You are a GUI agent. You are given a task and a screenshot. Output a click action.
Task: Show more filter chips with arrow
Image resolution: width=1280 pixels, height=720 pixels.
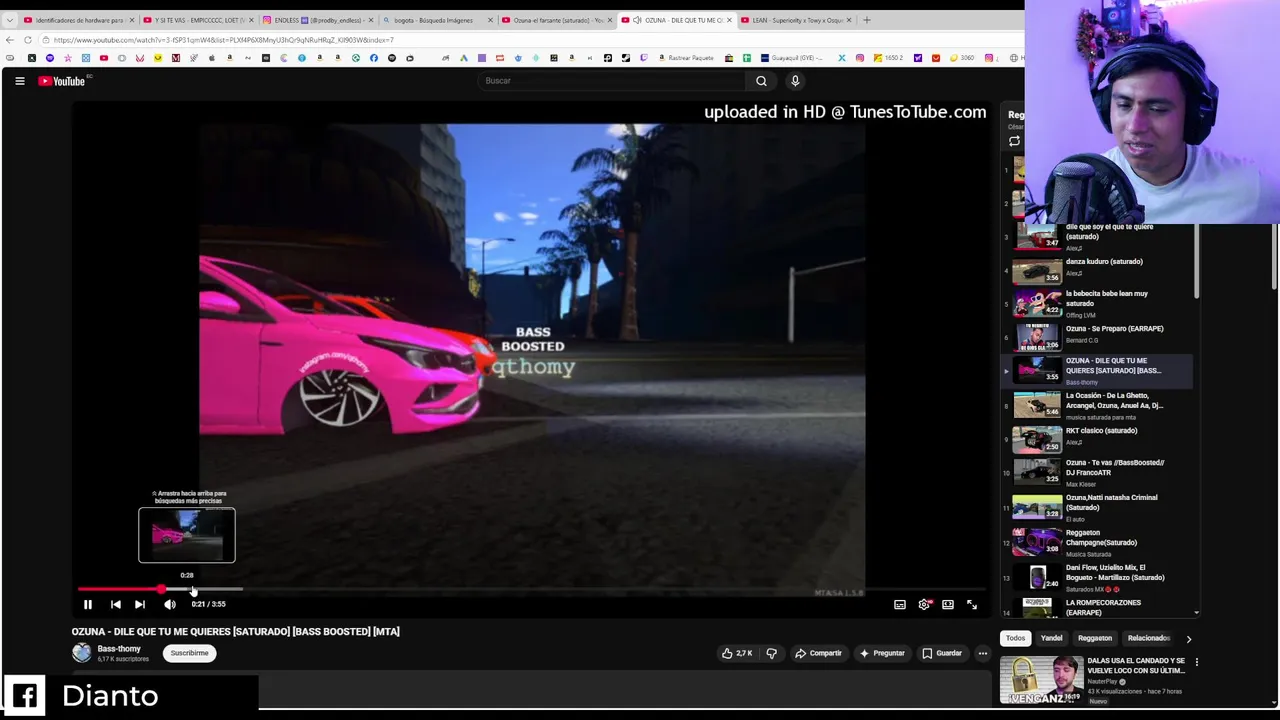(x=1188, y=638)
